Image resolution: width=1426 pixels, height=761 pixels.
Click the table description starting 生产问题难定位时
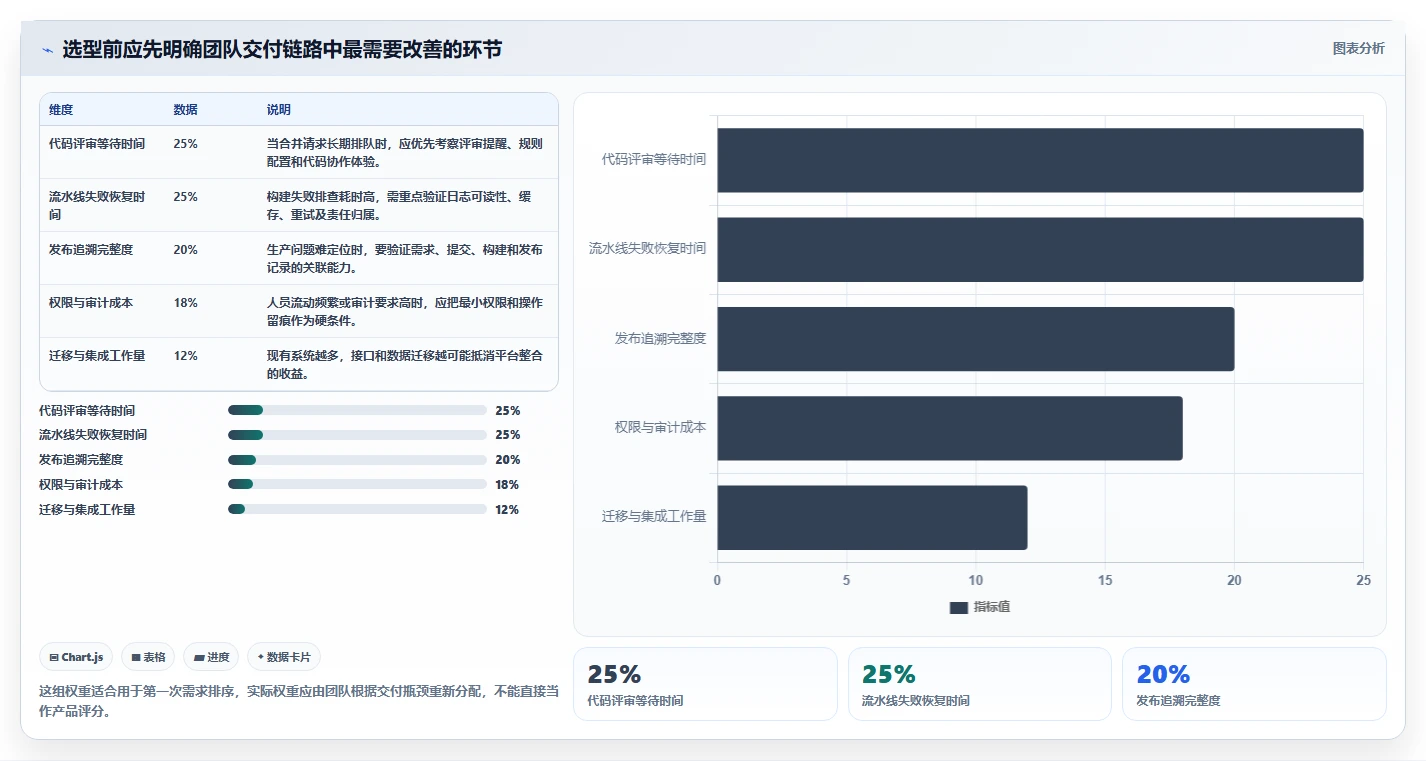(x=405, y=258)
